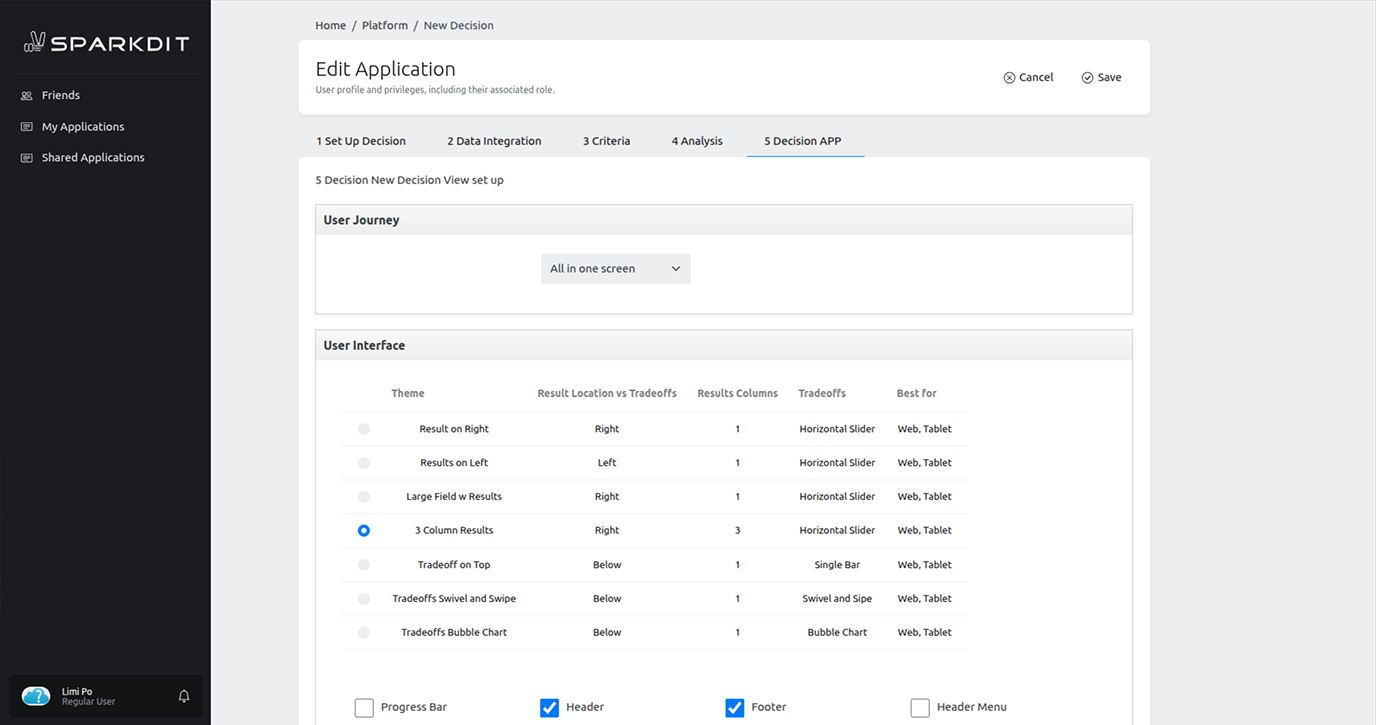Image resolution: width=1376 pixels, height=725 pixels.
Task: Open the Home breadcrumb link
Action: point(330,25)
